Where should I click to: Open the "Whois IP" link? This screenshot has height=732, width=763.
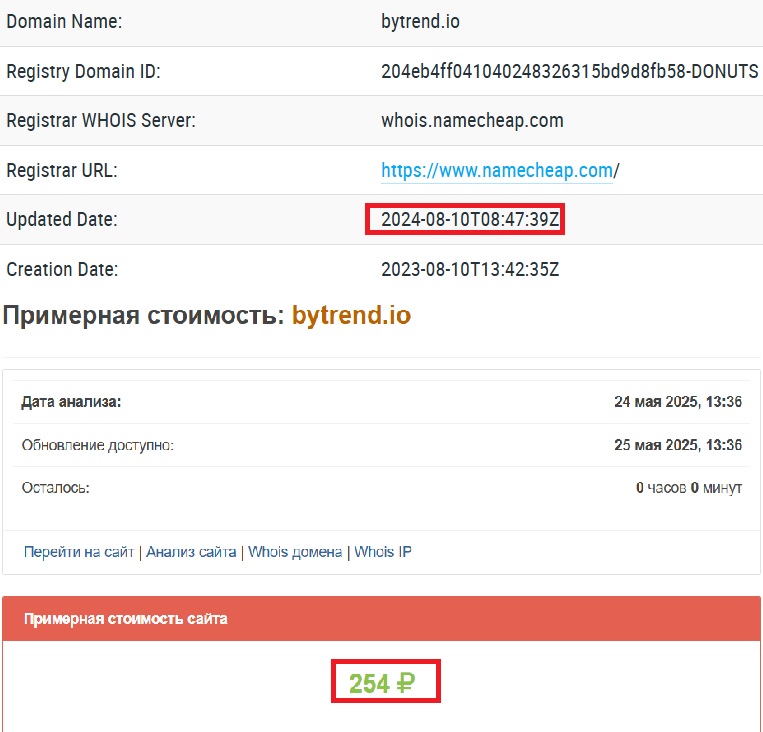pyautogui.click(x=383, y=552)
